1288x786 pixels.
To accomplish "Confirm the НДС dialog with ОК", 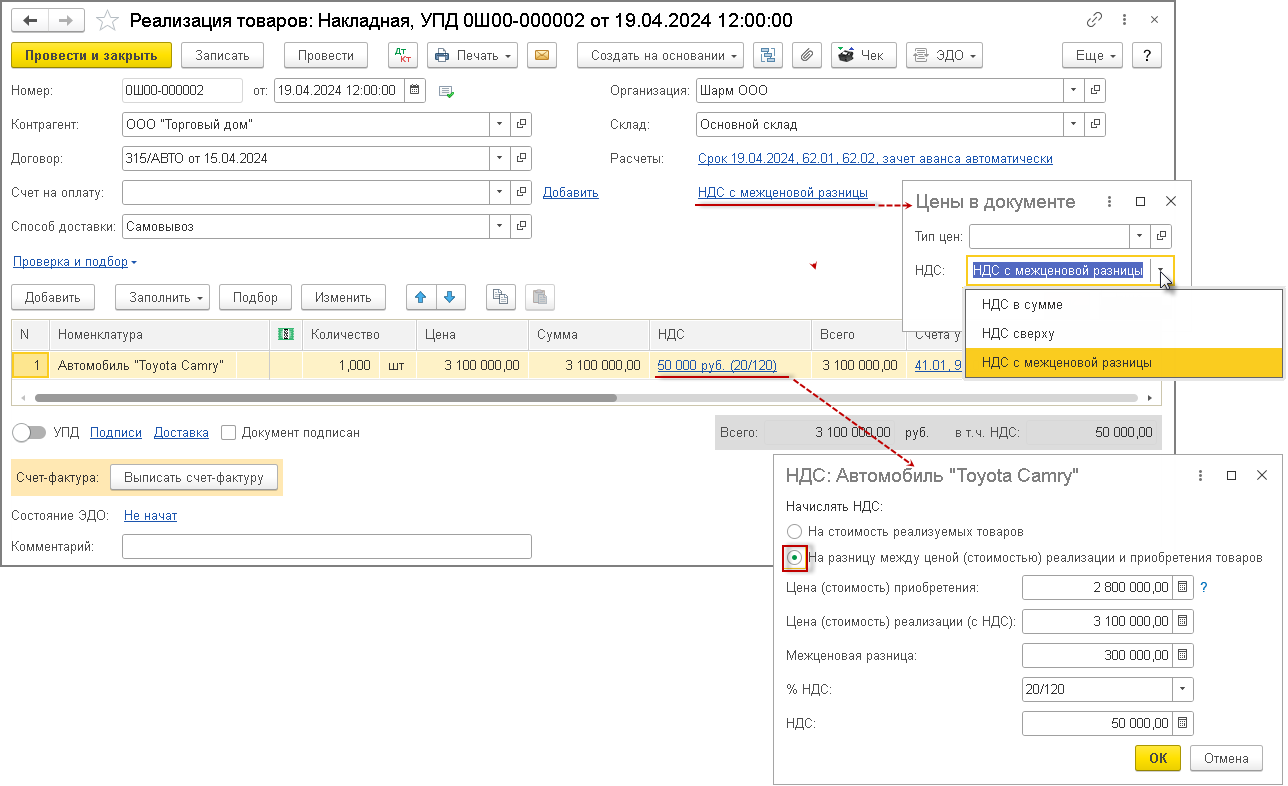I will click(x=1158, y=758).
